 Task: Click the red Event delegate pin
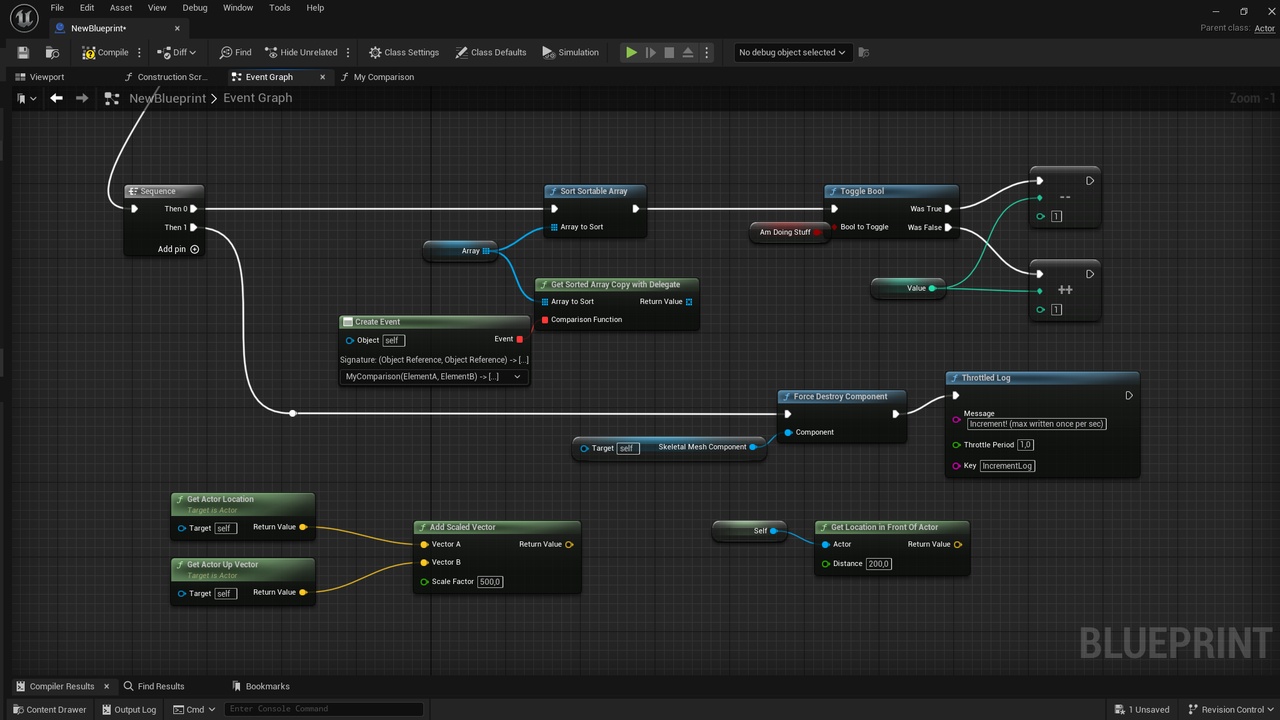519,339
